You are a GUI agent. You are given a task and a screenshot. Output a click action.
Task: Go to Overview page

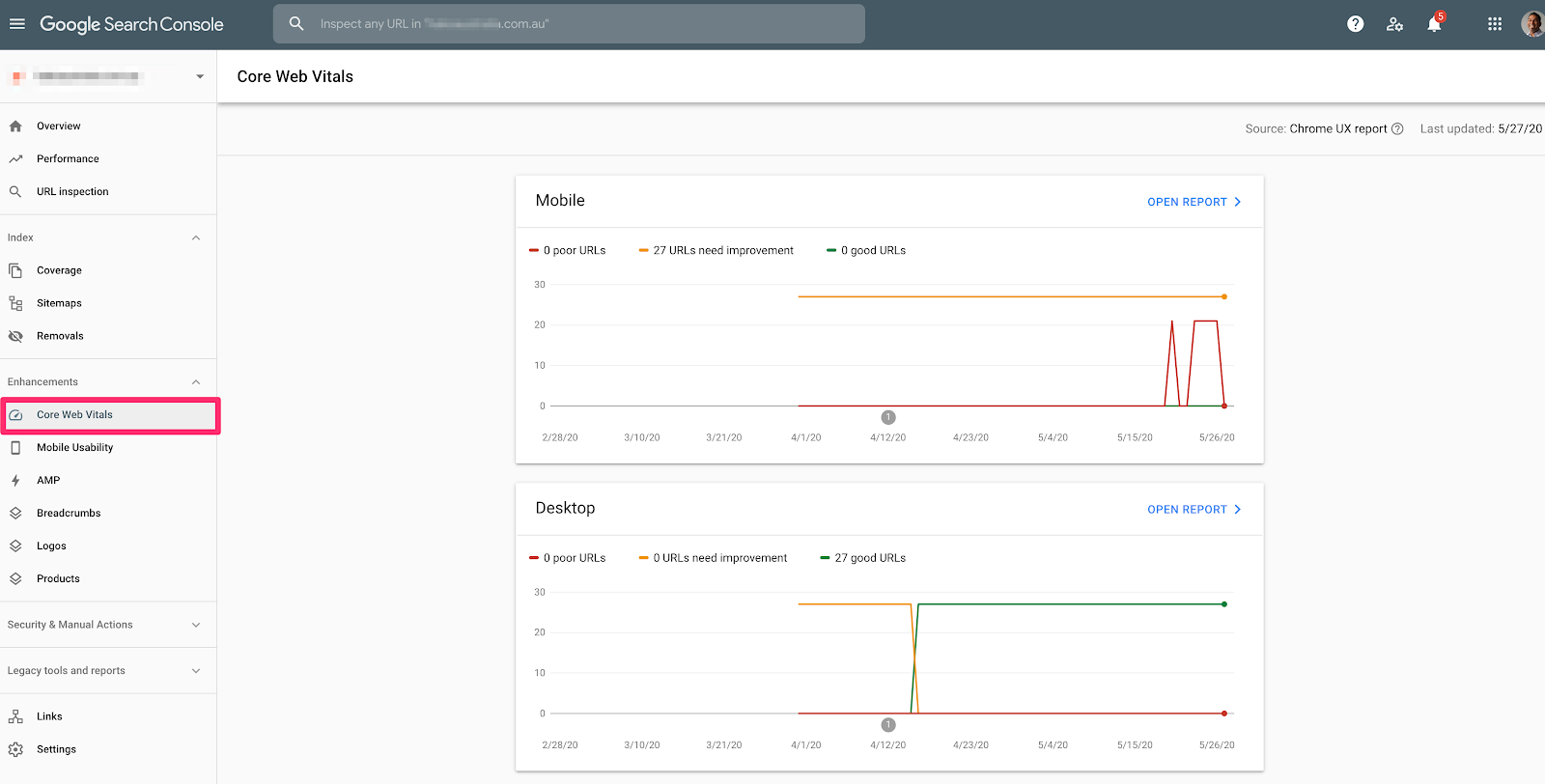[x=59, y=126]
